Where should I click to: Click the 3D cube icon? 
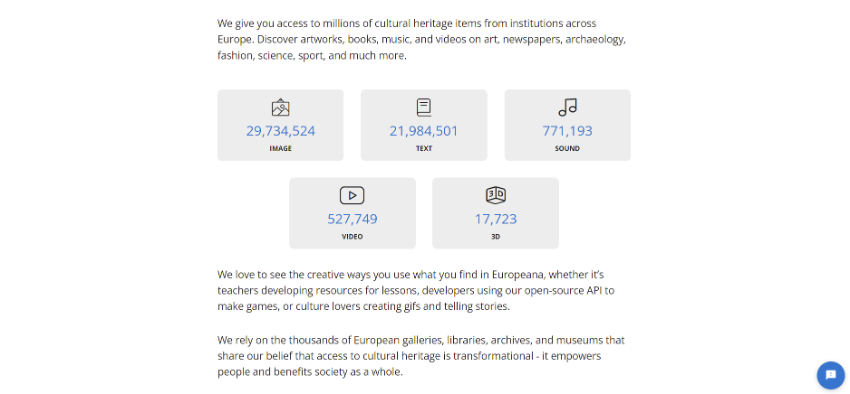click(x=495, y=195)
